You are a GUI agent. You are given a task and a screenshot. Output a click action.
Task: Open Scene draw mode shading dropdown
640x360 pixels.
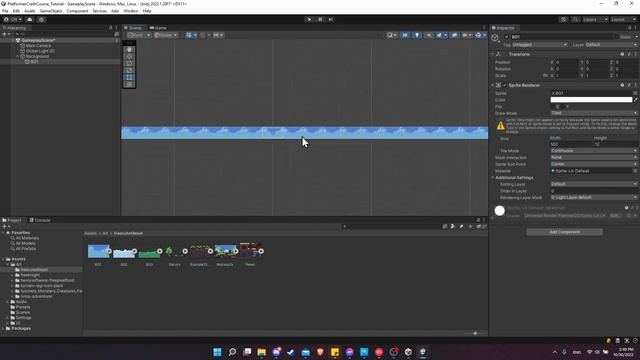tap(391, 35)
